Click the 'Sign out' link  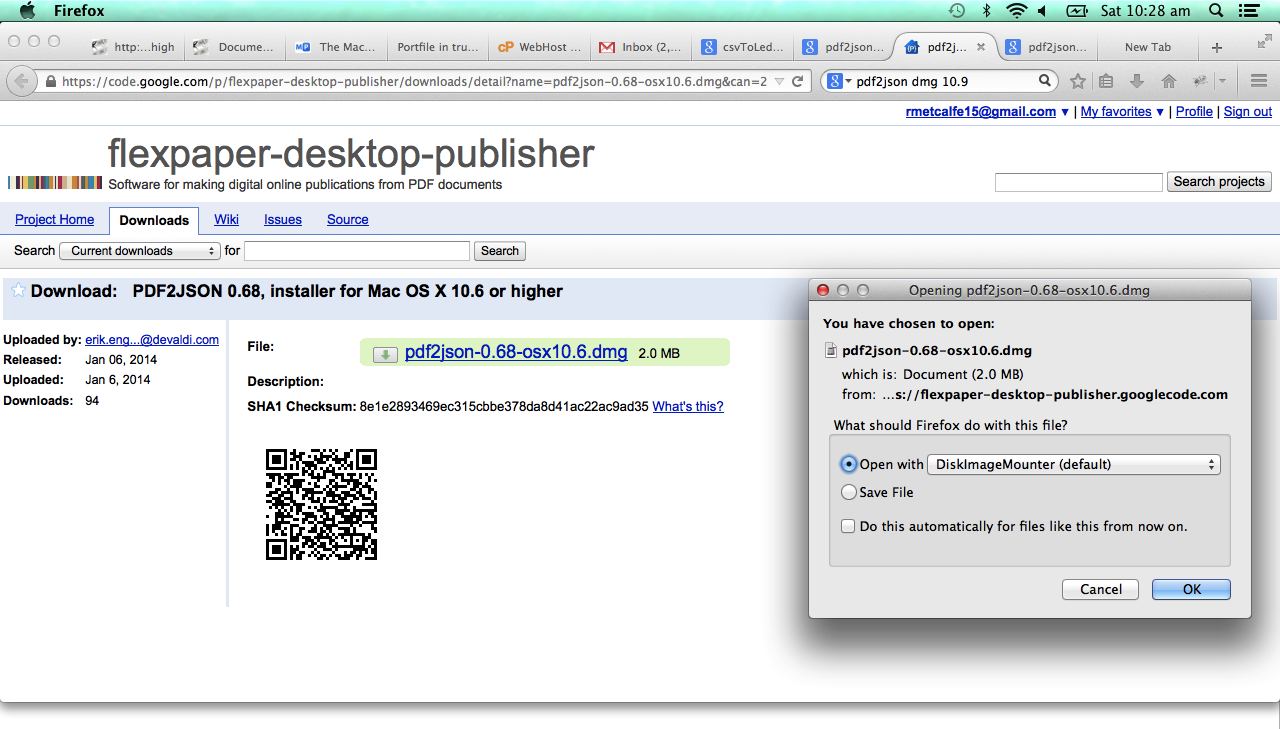(x=1248, y=112)
